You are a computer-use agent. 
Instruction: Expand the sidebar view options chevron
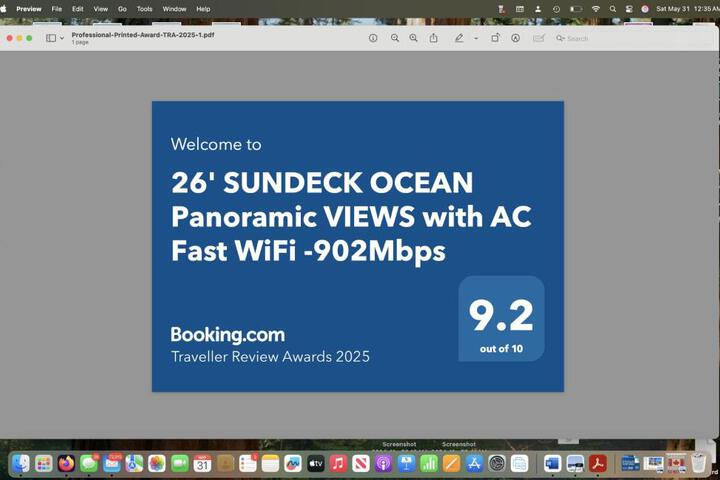(62, 39)
